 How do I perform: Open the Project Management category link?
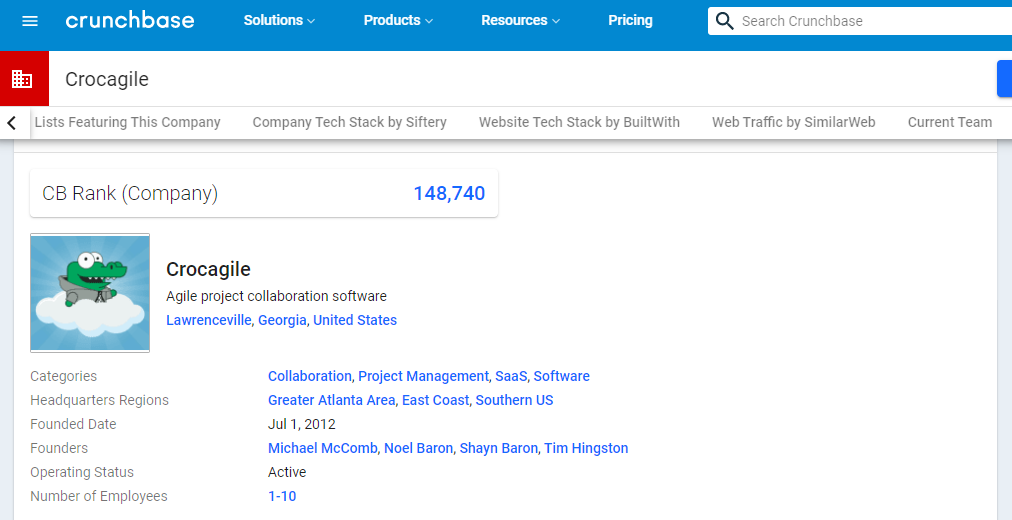423,376
